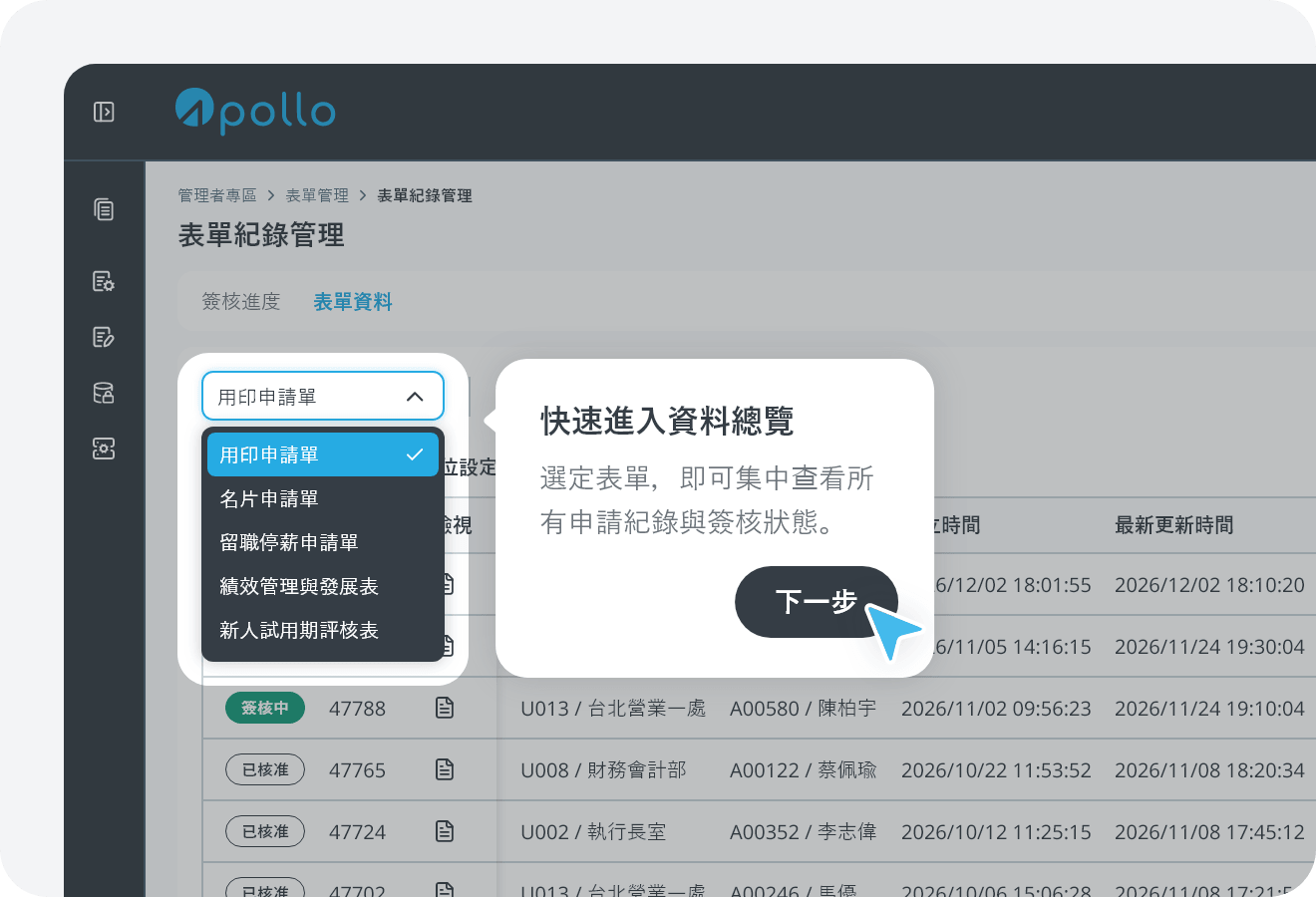Click 已核准 status badge for 47724
The width and height of the screenshot is (1316, 897).
(x=265, y=831)
